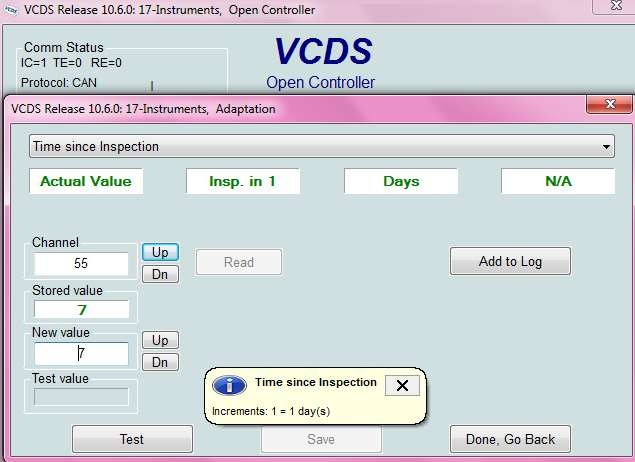Viewport: 635px width, 462px height.
Task: Decrease New value with its Dn button
Action: 160,362
